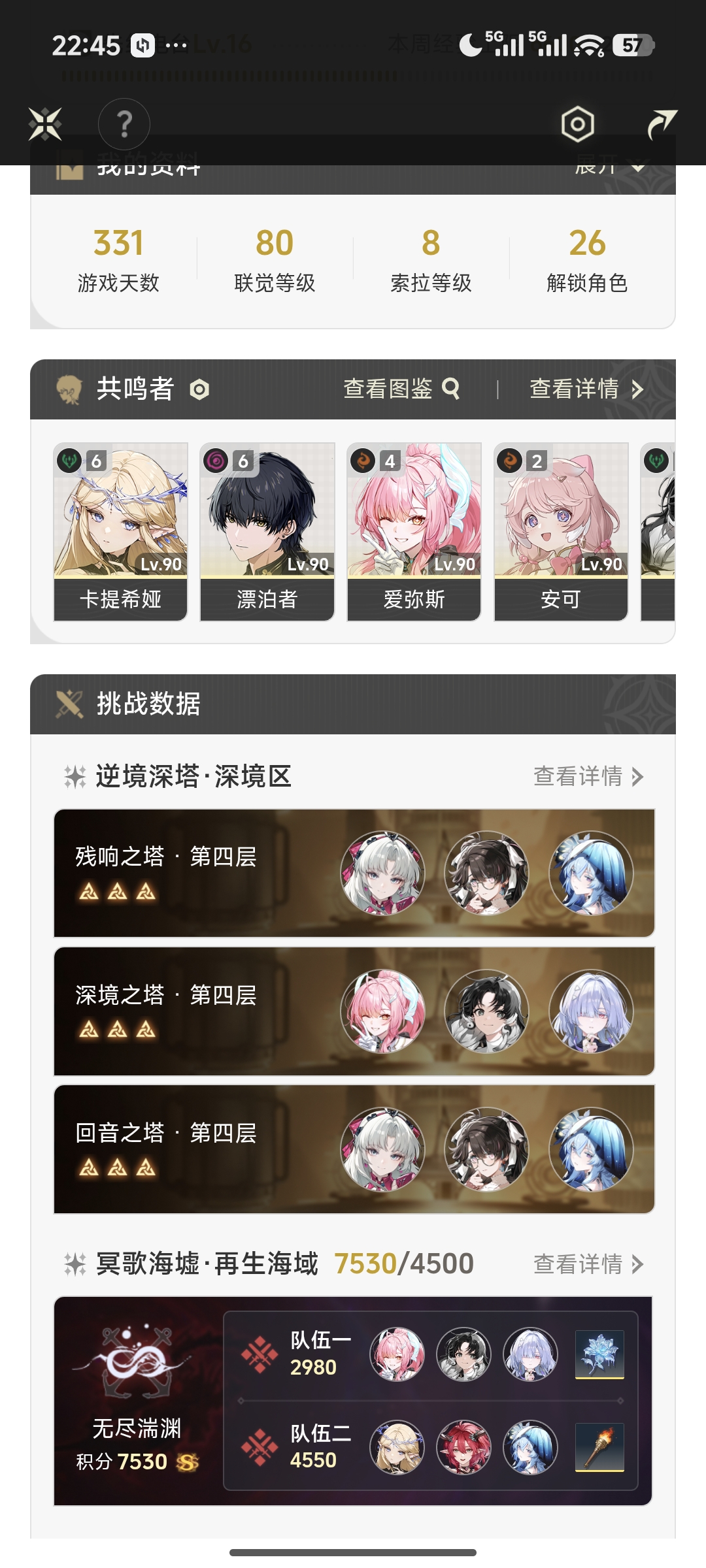This screenshot has width=706, height=1568.
Task: Expand the 我的资料 section with 展开
Action: coord(611,166)
